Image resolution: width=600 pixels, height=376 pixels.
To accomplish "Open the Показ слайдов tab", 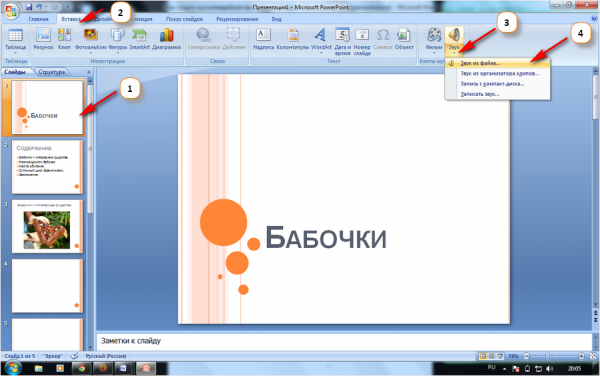I will pyautogui.click(x=184, y=19).
